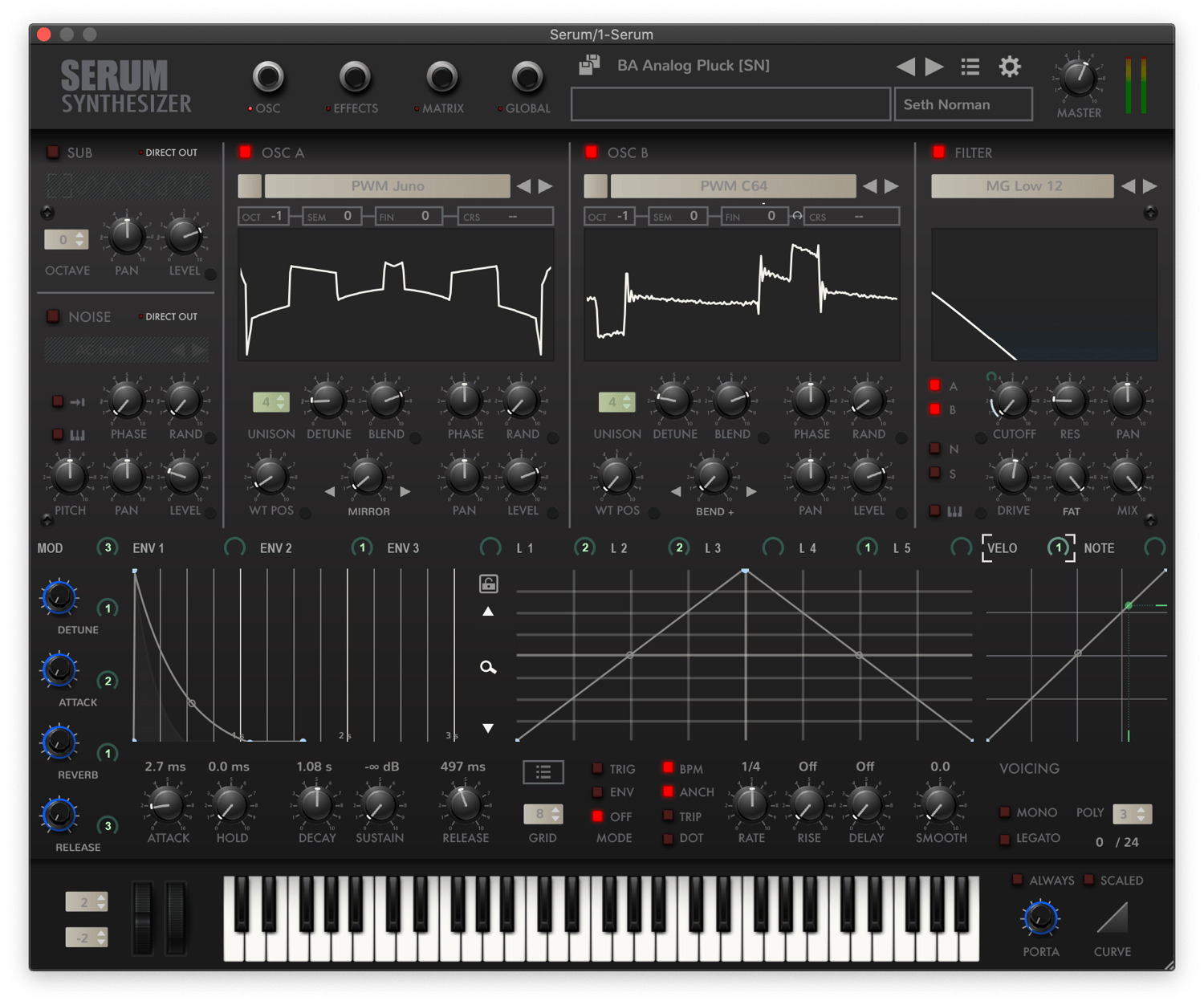Select the ENV 2 modulation tab
Screen dimensions: 1204x1005
coord(276,548)
